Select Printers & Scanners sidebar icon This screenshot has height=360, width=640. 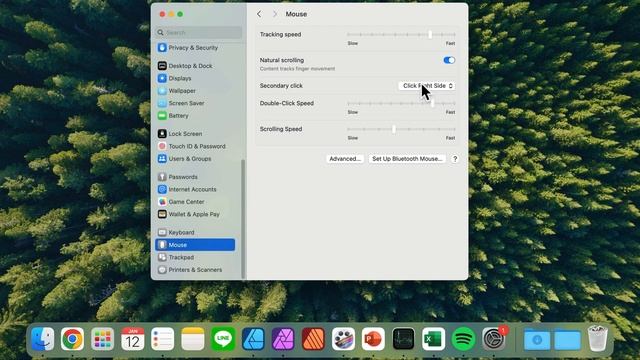[x=162, y=270]
